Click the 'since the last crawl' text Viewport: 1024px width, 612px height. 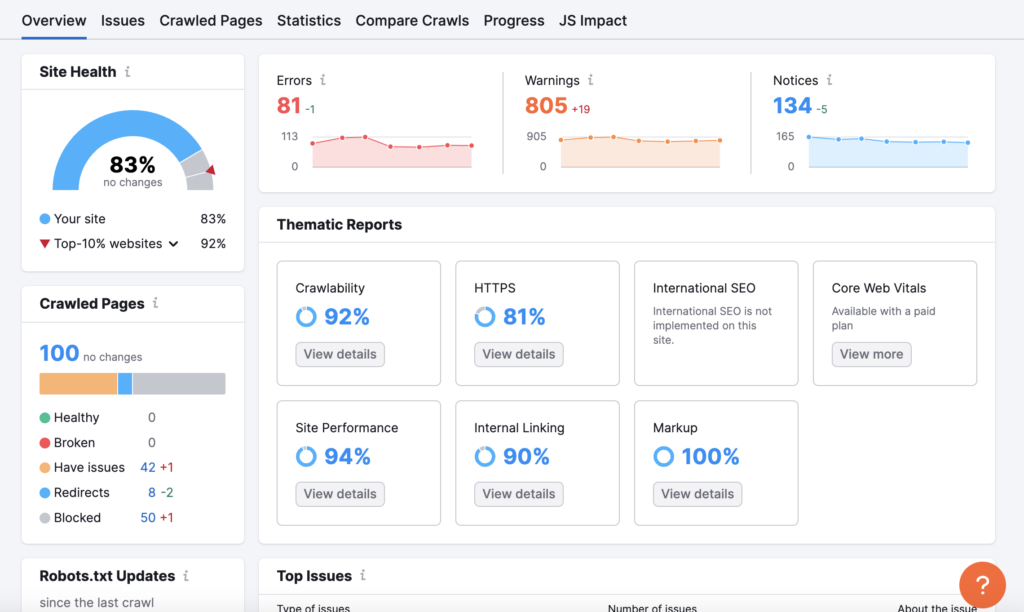click(x=97, y=602)
